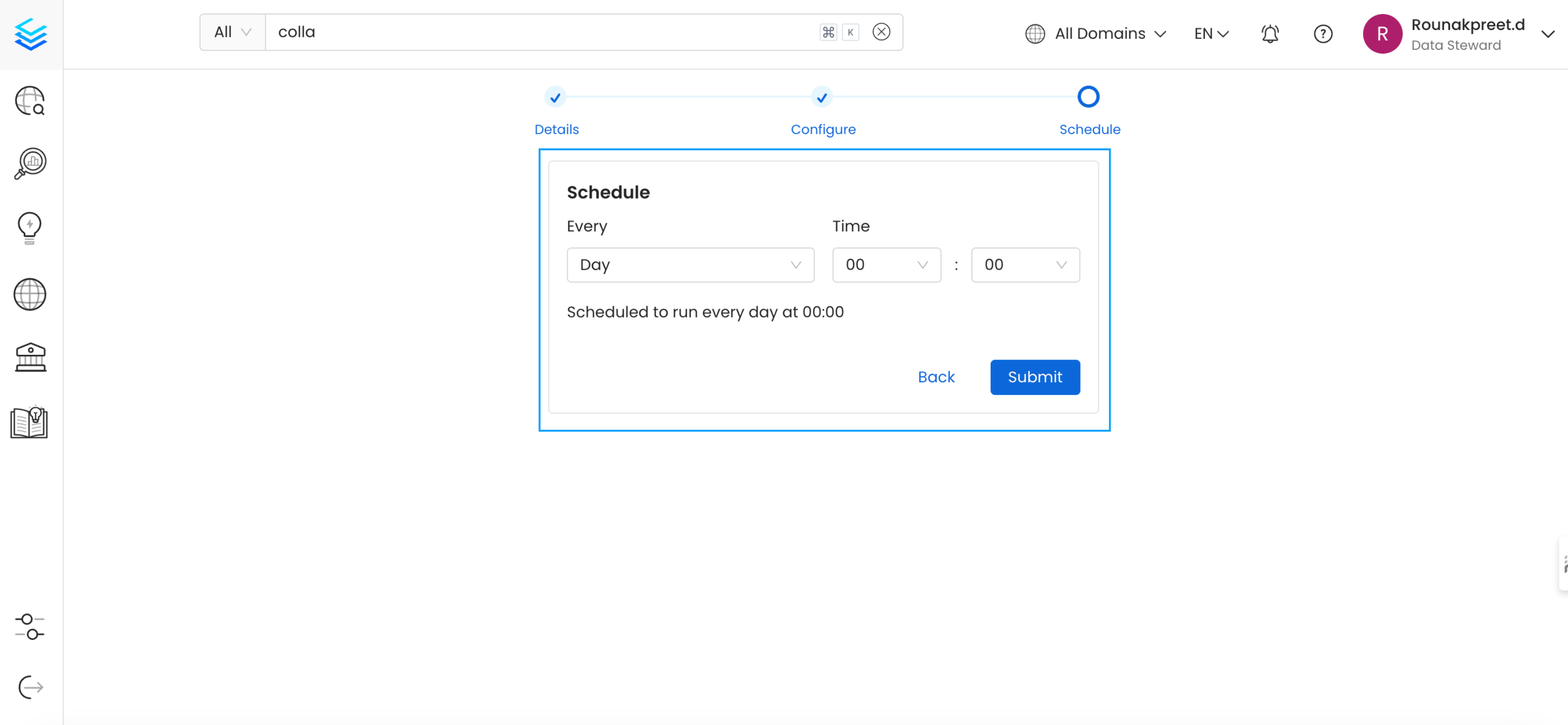Viewport: 1568px width, 725px height.
Task: Open the minutes dropdown showing 00
Action: point(1025,265)
